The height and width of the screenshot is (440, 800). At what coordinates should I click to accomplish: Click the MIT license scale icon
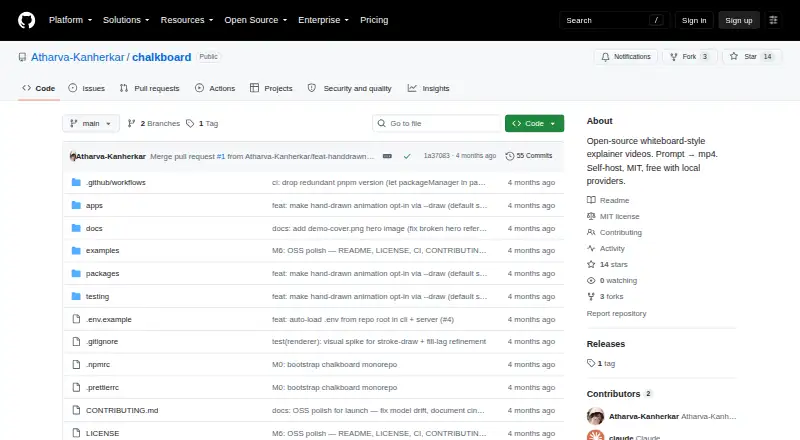(x=591, y=216)
